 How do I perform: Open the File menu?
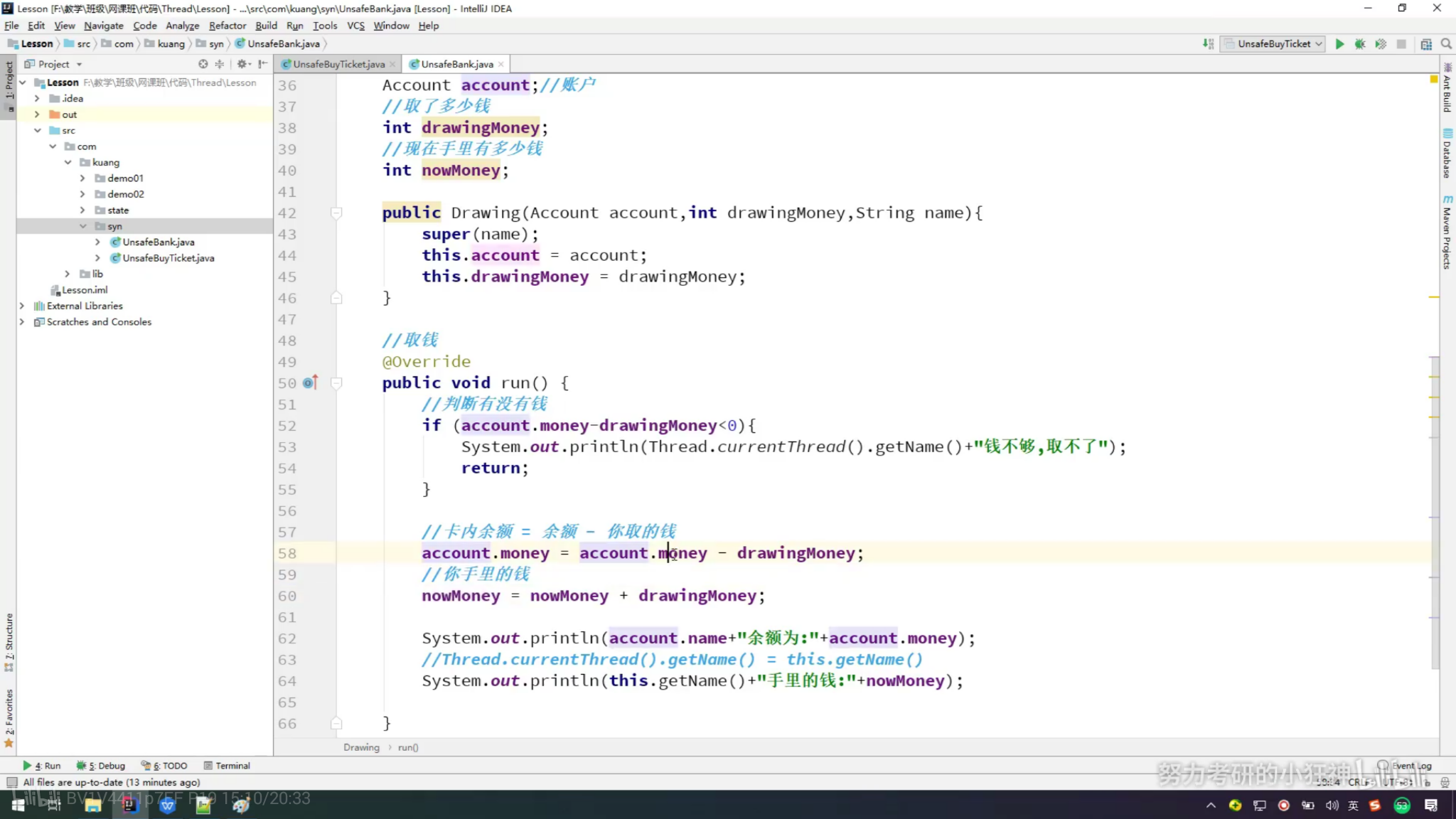click(x=11, y=26)
